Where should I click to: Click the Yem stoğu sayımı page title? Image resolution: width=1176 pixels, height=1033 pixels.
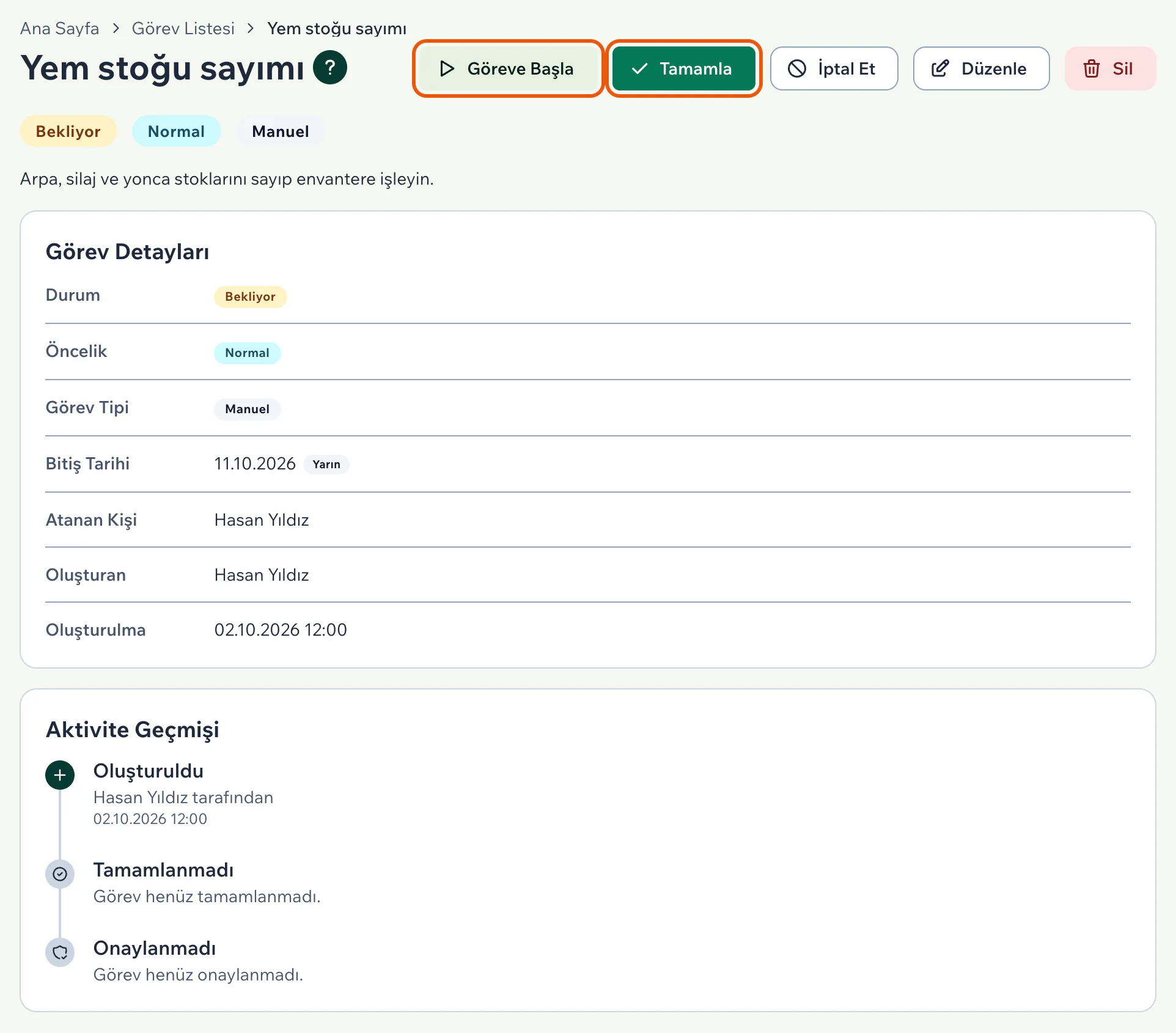point(162,68)
